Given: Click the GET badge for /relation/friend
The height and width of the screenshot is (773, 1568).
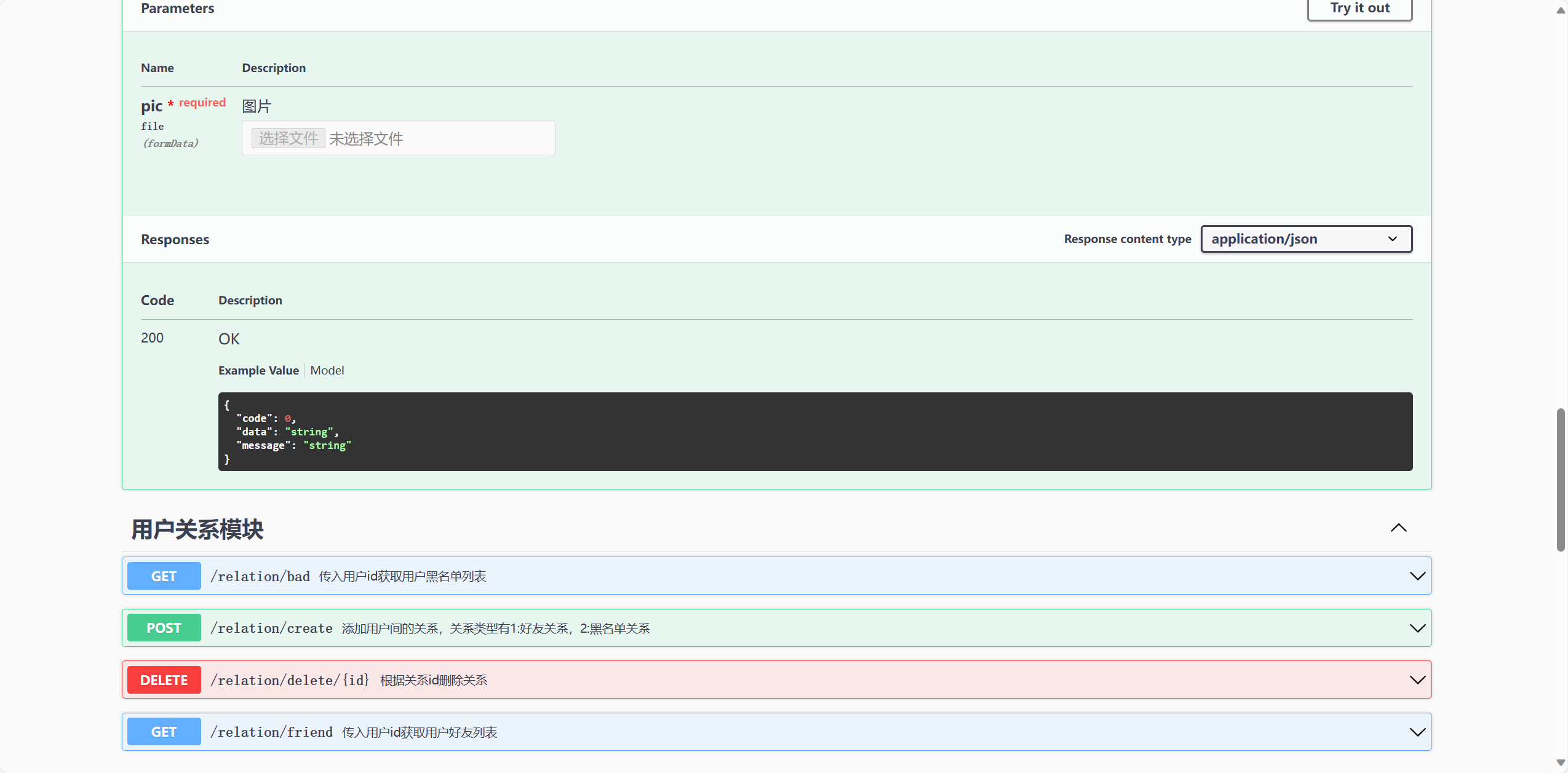Looking at the screenshot, I should point(164,732).
